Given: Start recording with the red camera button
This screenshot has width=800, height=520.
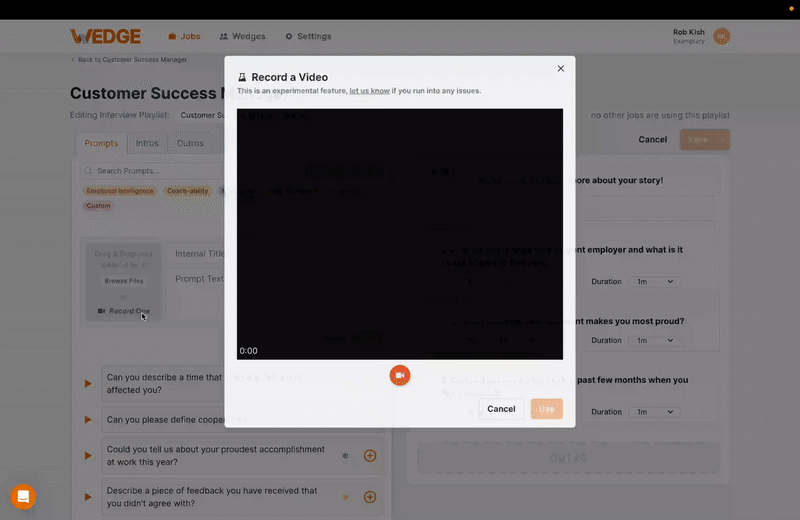Looking at the screenshot, I should point(399,376).
